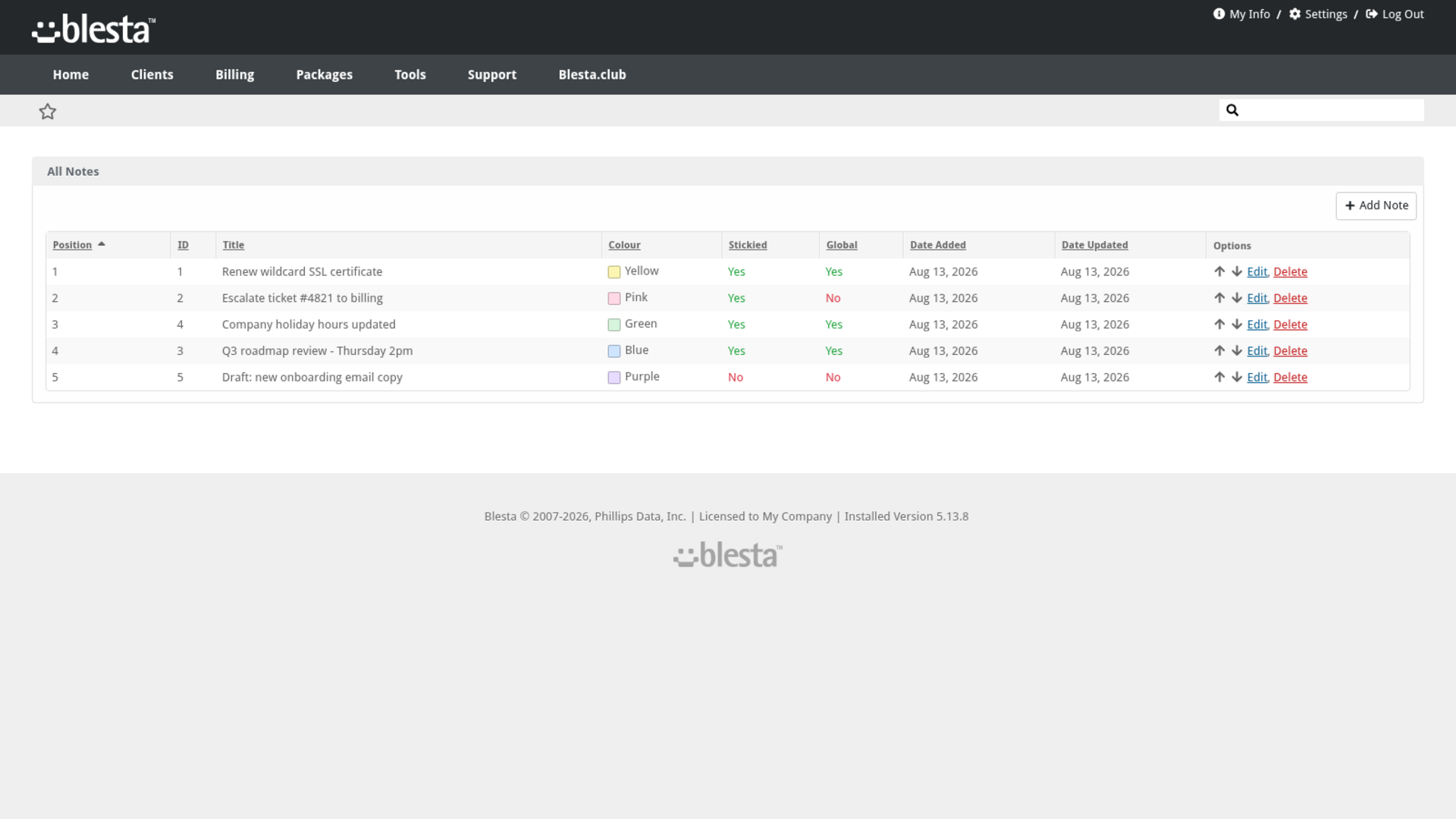Edit 'Draft: new onboarding email copy' note

click(1257, 377)
